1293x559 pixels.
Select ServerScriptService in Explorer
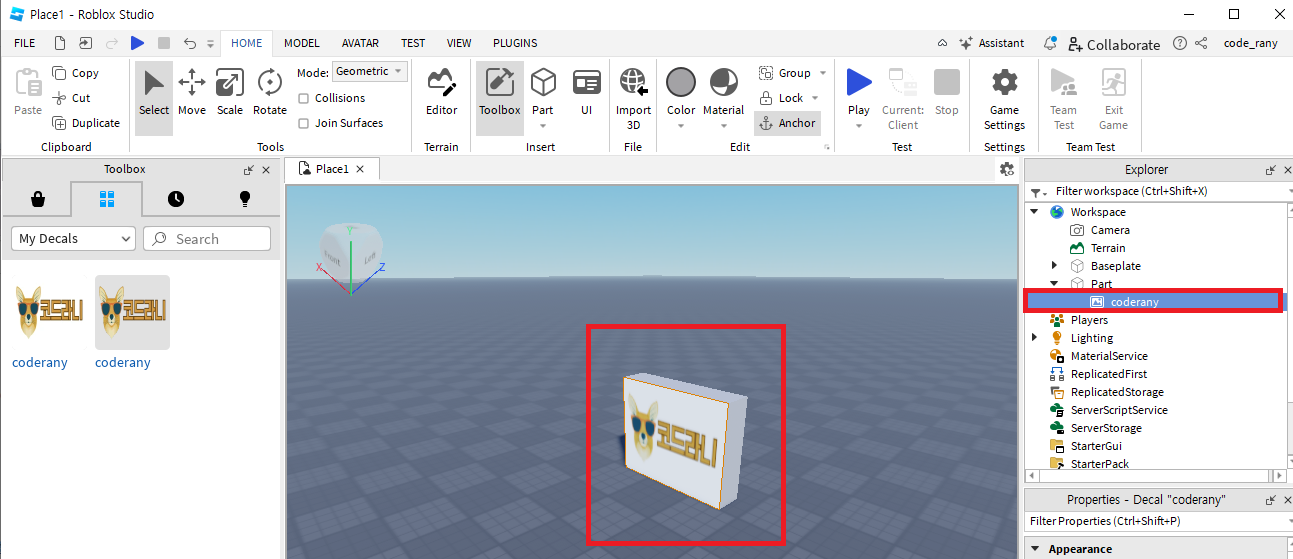[1119, 410]
